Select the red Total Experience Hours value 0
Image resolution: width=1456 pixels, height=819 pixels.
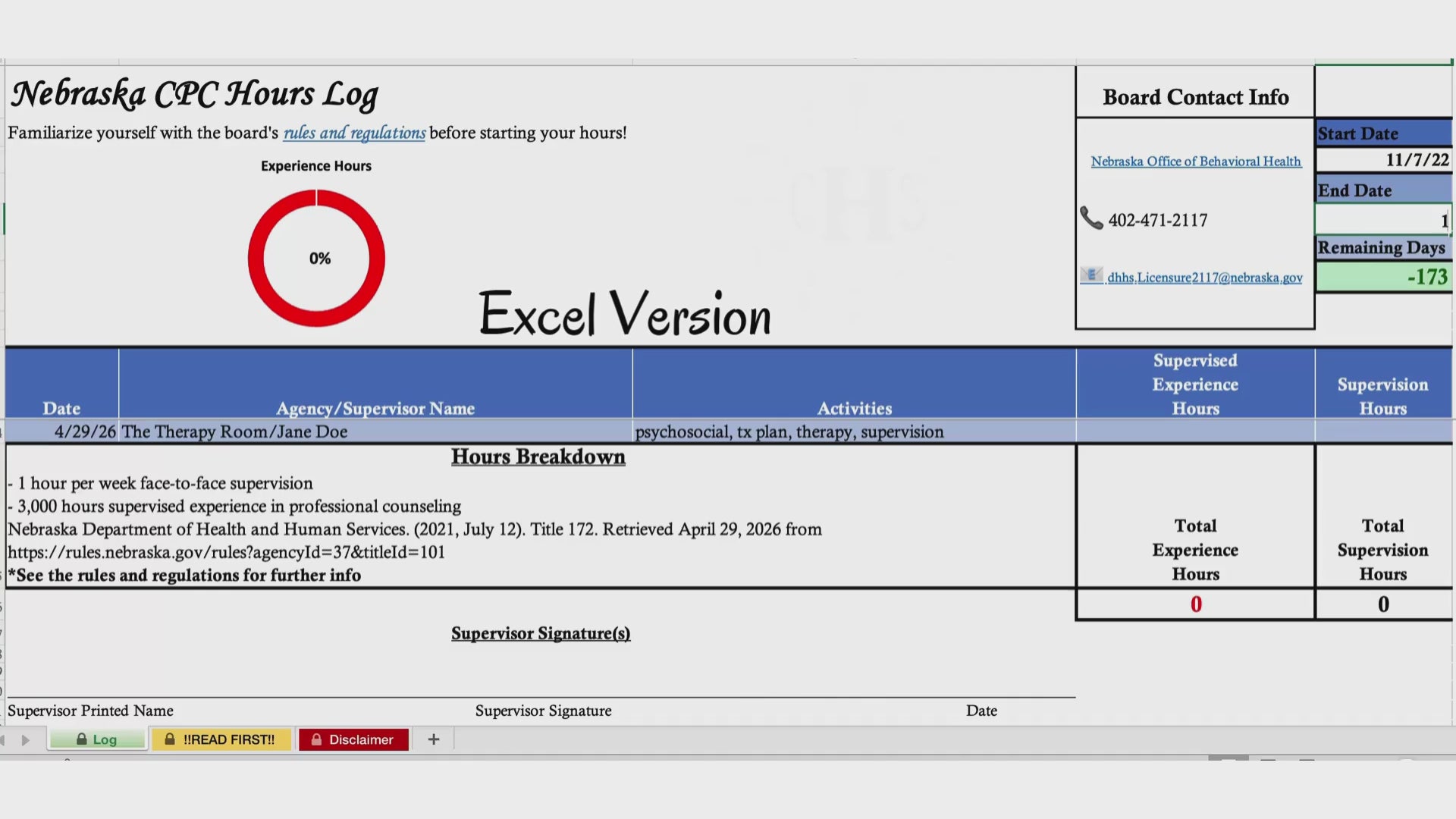pos(1195,604)
